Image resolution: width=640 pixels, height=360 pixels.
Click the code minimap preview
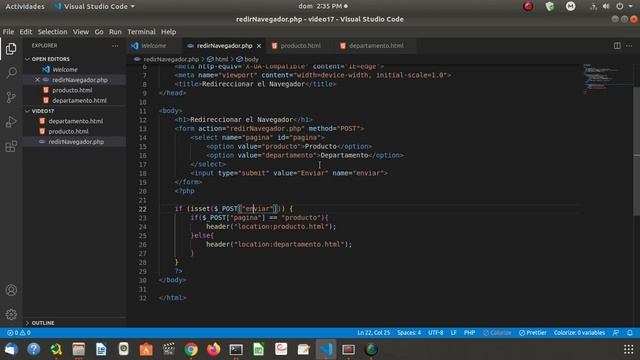click(607, 80)
